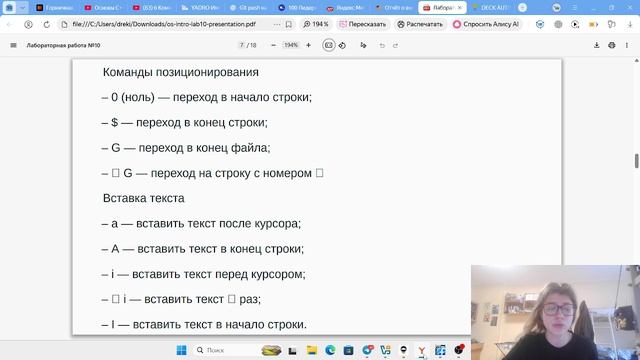This screenshot has height=360, width=640.
Task: Open Microsoft Store from taskbar
Action: 348,350
